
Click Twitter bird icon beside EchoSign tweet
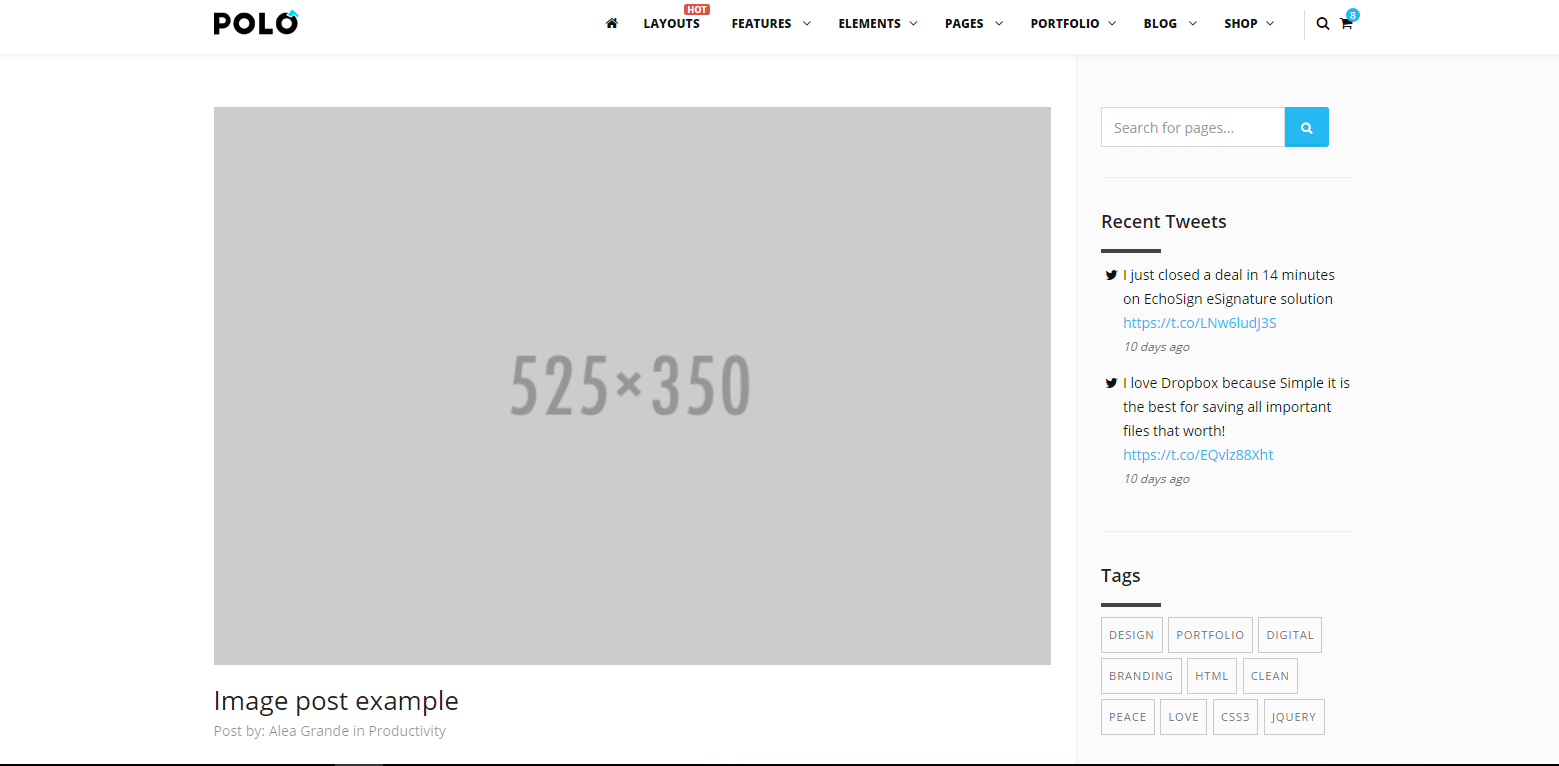pyautogui.click(x=1111, y=275)
